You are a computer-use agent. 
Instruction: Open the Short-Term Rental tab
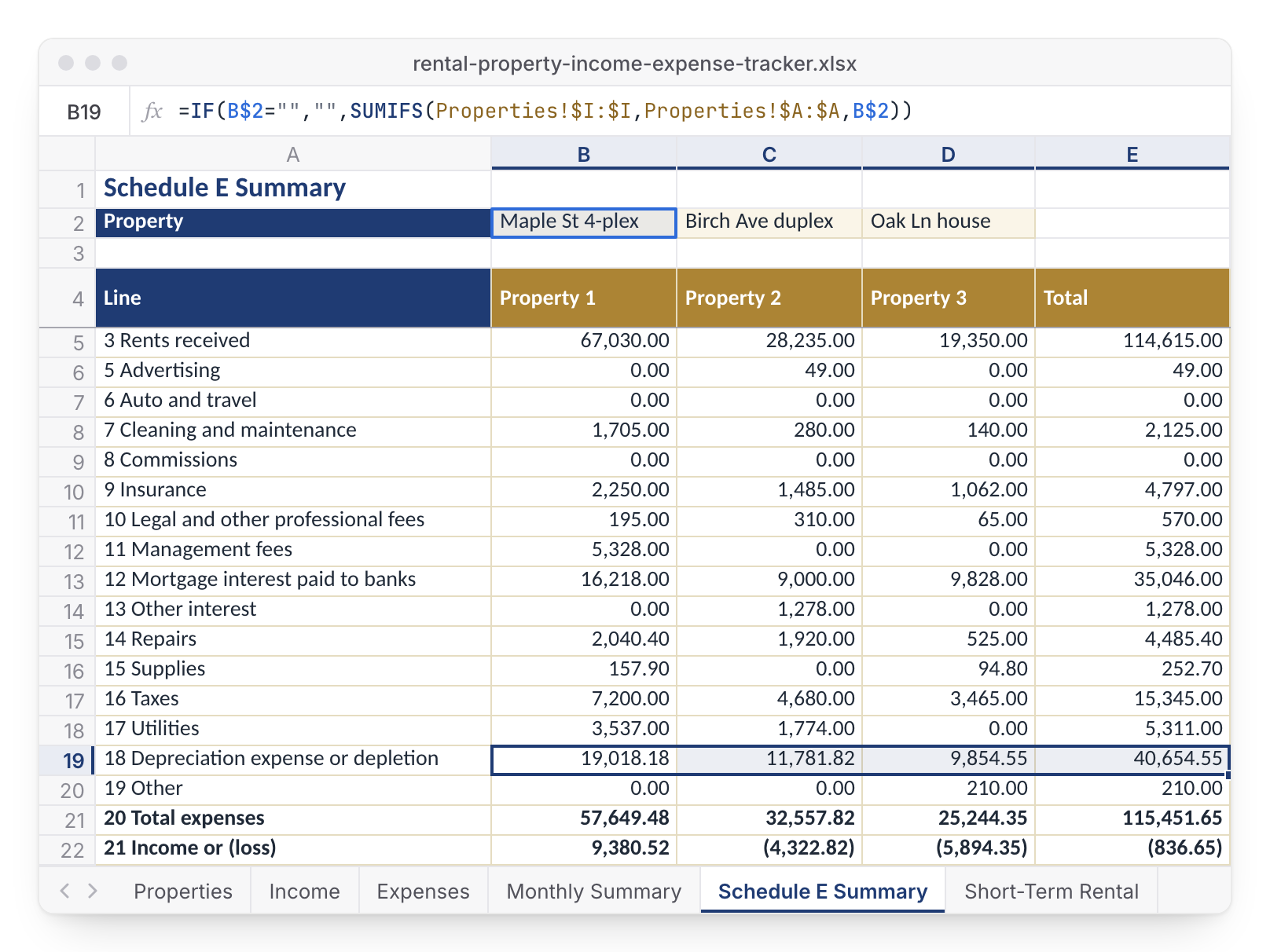click(1052, 891)
